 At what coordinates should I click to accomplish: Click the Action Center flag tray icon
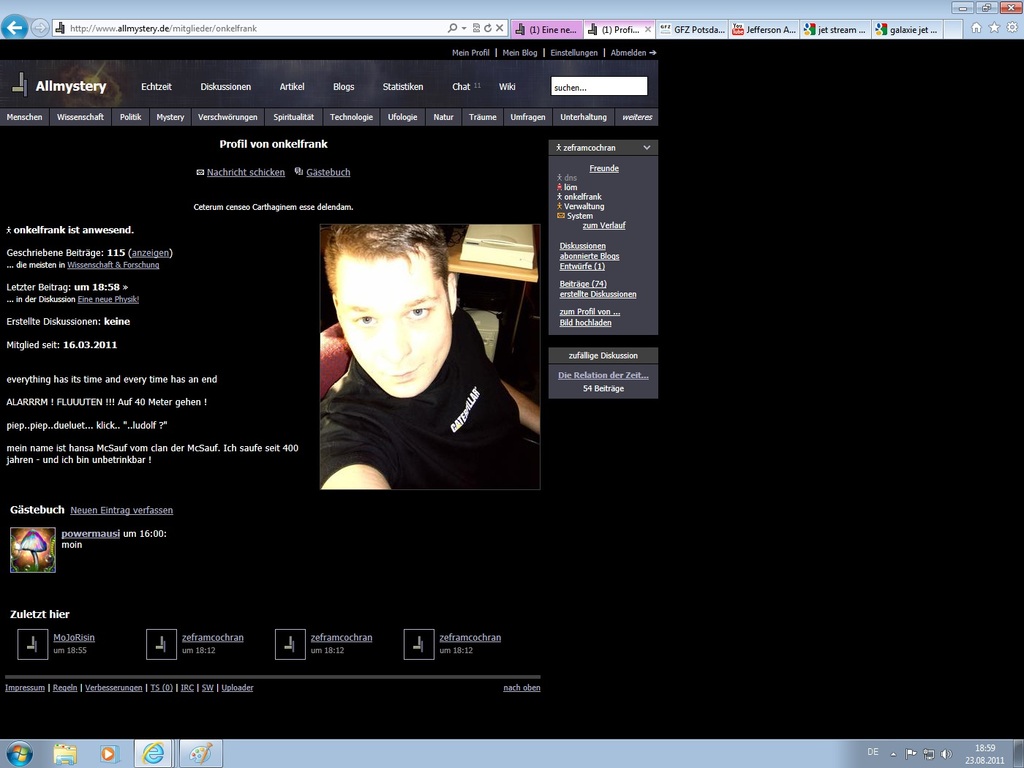coord(911,754)
